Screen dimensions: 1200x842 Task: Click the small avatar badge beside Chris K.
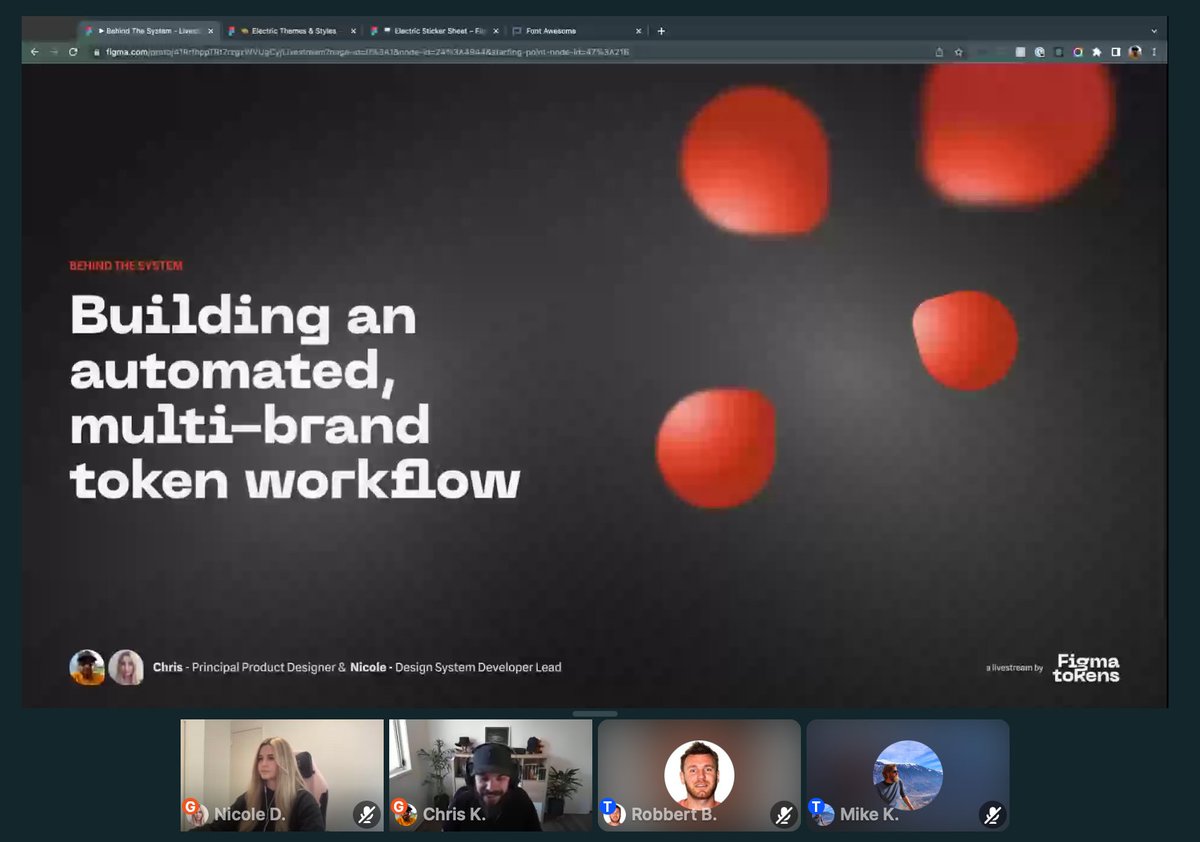(x=404, y=812)
